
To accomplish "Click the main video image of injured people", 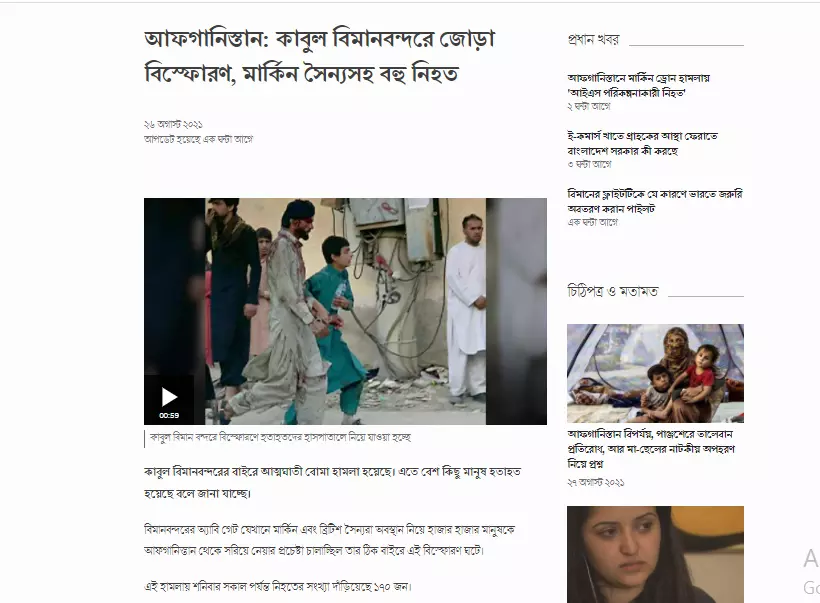I will [x=345, y=311].
